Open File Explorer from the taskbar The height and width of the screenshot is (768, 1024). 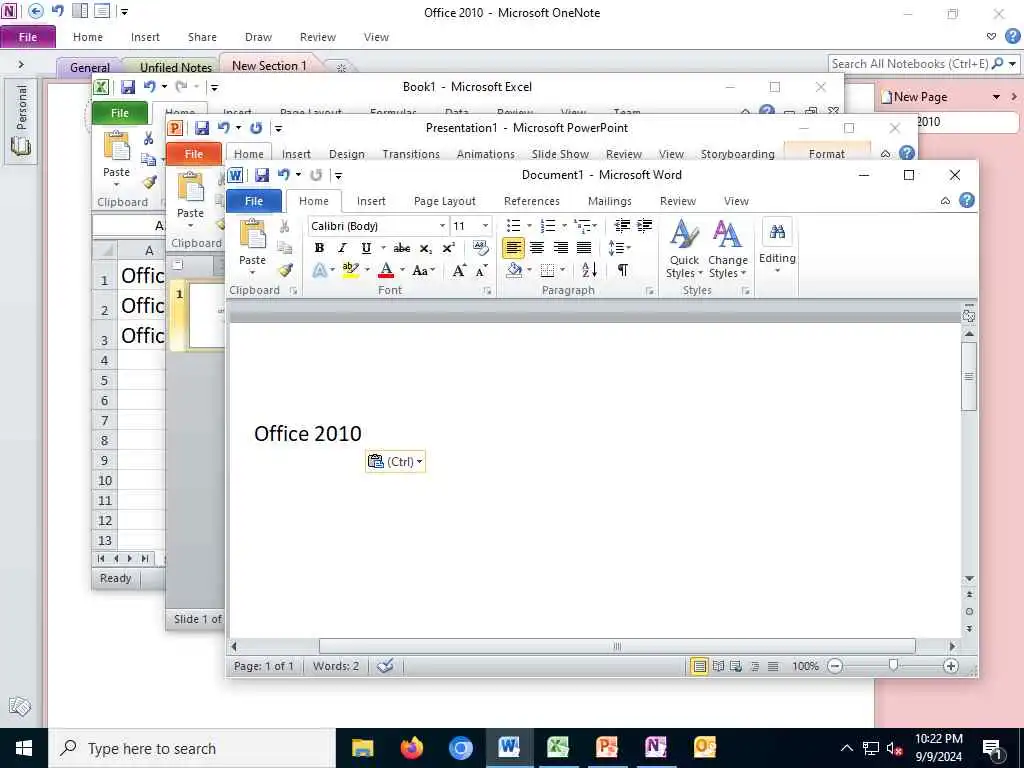pyautogui.click(x=362, y=747)
